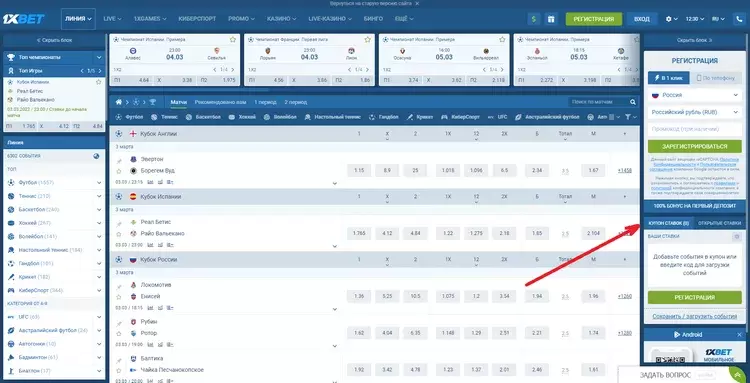Open the filter funnel dropdown
Screen dimensions: 750x383
coord(631,117)
